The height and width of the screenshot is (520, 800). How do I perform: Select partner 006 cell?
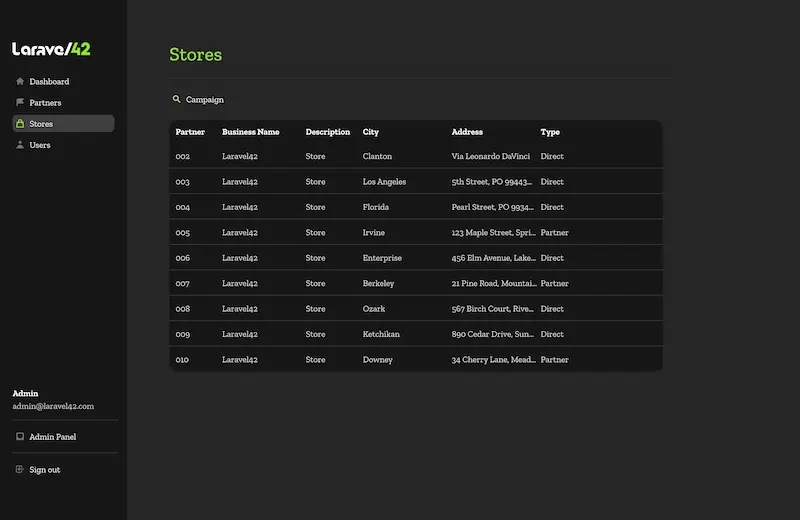pyautogui.click(x=183, y=258)
